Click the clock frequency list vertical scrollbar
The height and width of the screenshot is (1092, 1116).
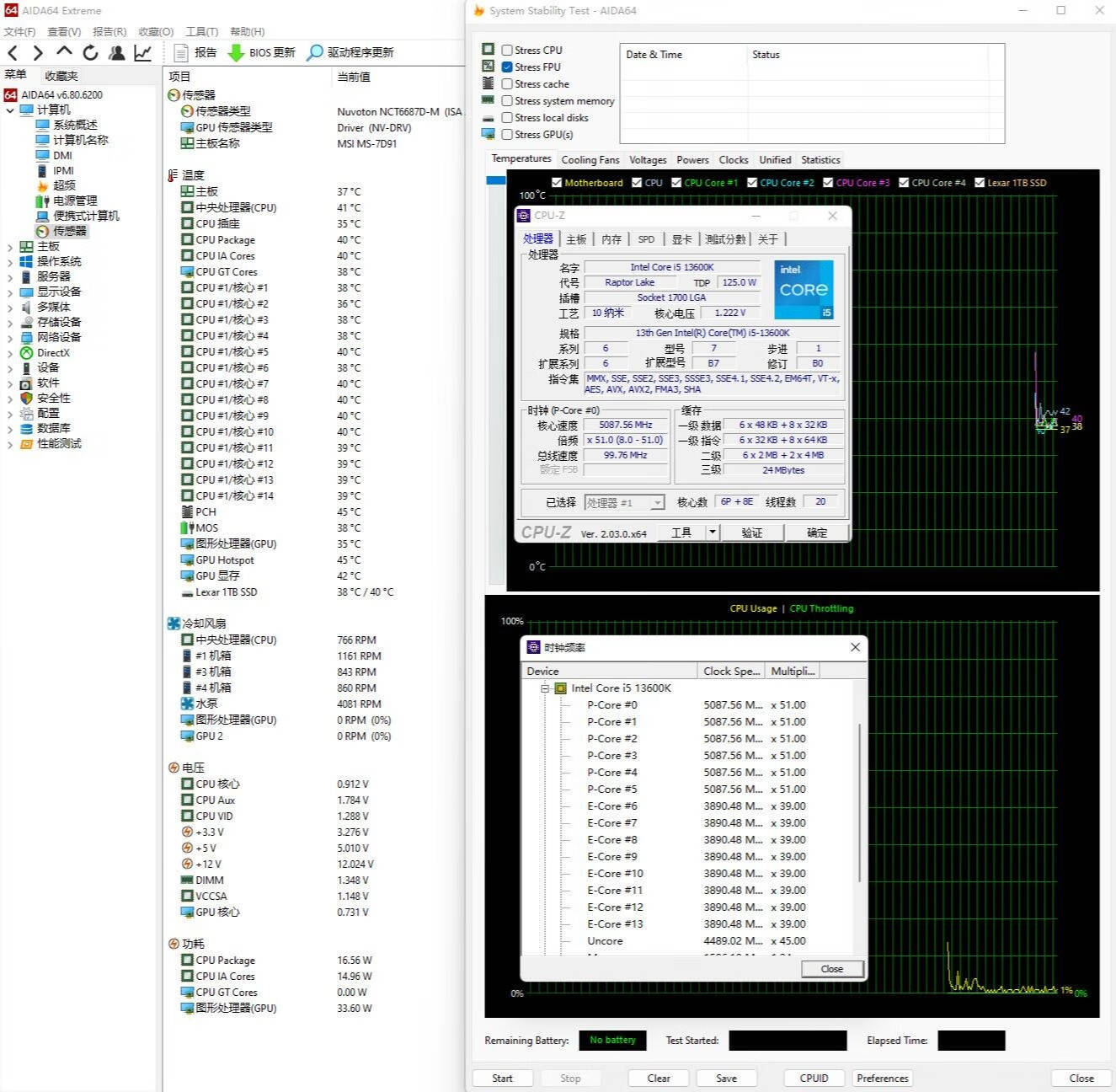(x=860, y=802)
